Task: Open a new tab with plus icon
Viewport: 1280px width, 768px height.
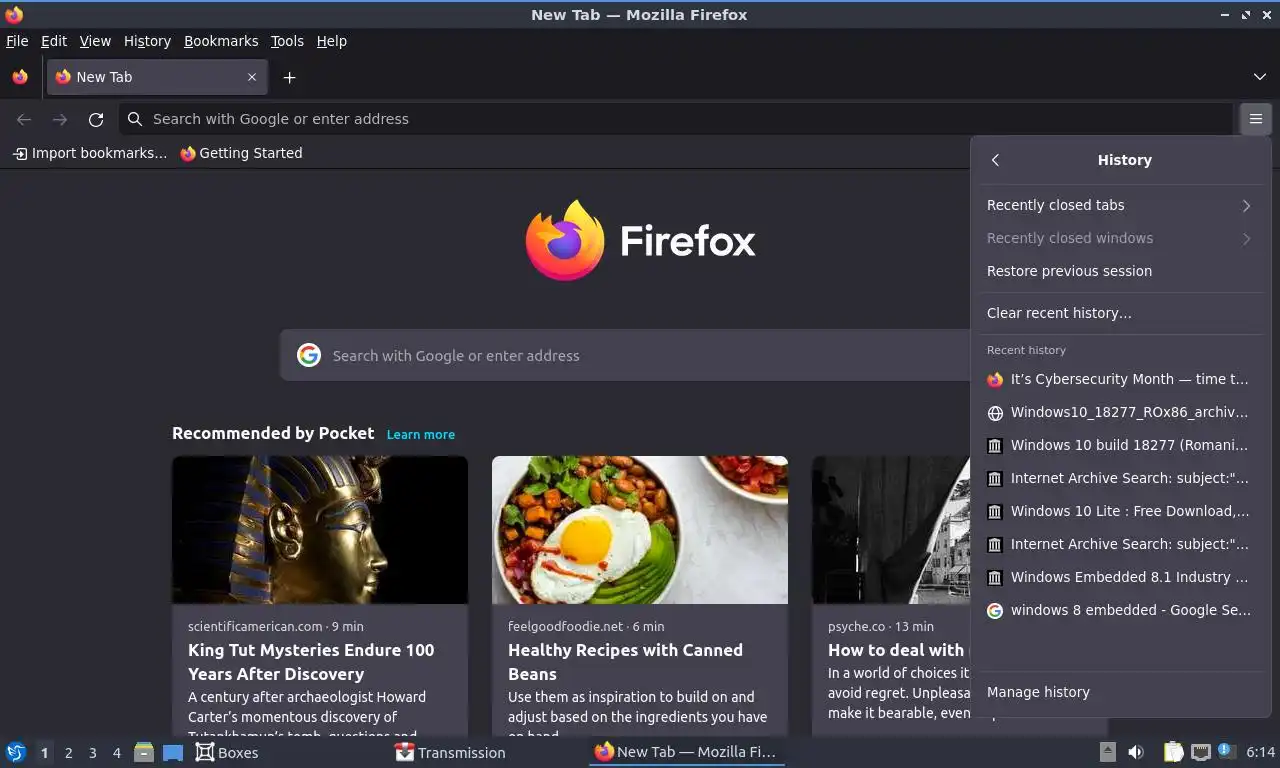Action: point(289,77)
